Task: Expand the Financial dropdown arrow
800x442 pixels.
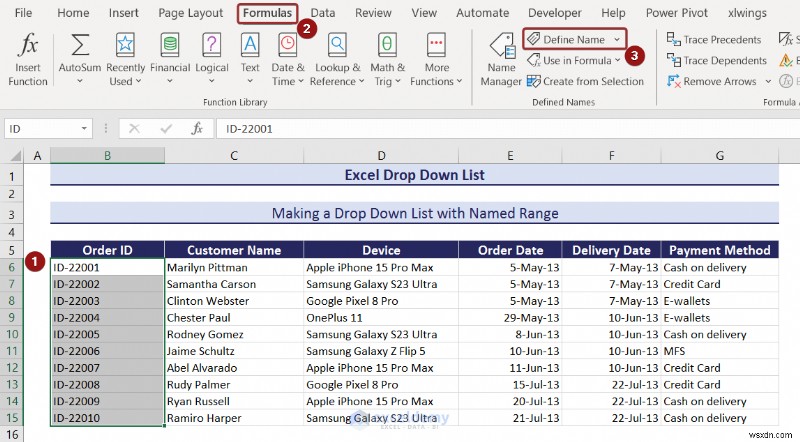Action: (x=170, y=81)
